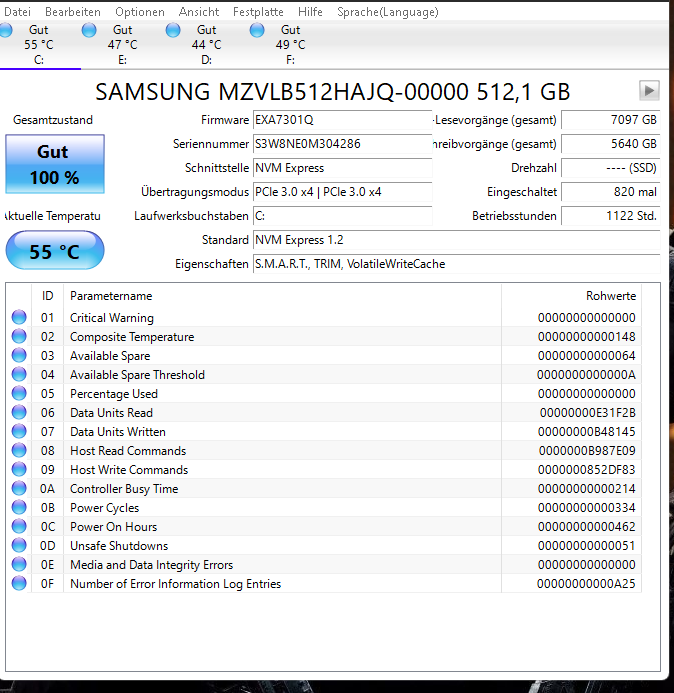This screenshot has height=693, width=674.
Task: Click the status icon for Critical Warning
Action: pos(19,317)
